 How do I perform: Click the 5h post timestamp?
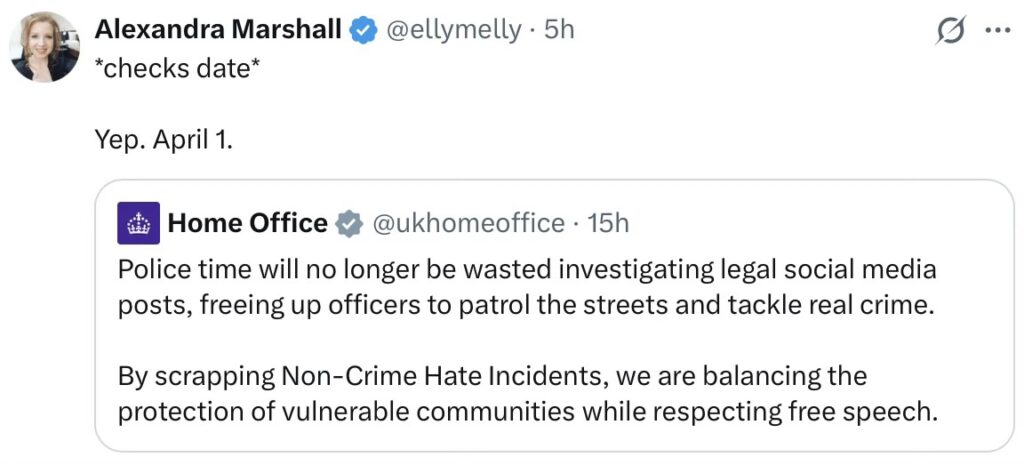click(559, 31)
